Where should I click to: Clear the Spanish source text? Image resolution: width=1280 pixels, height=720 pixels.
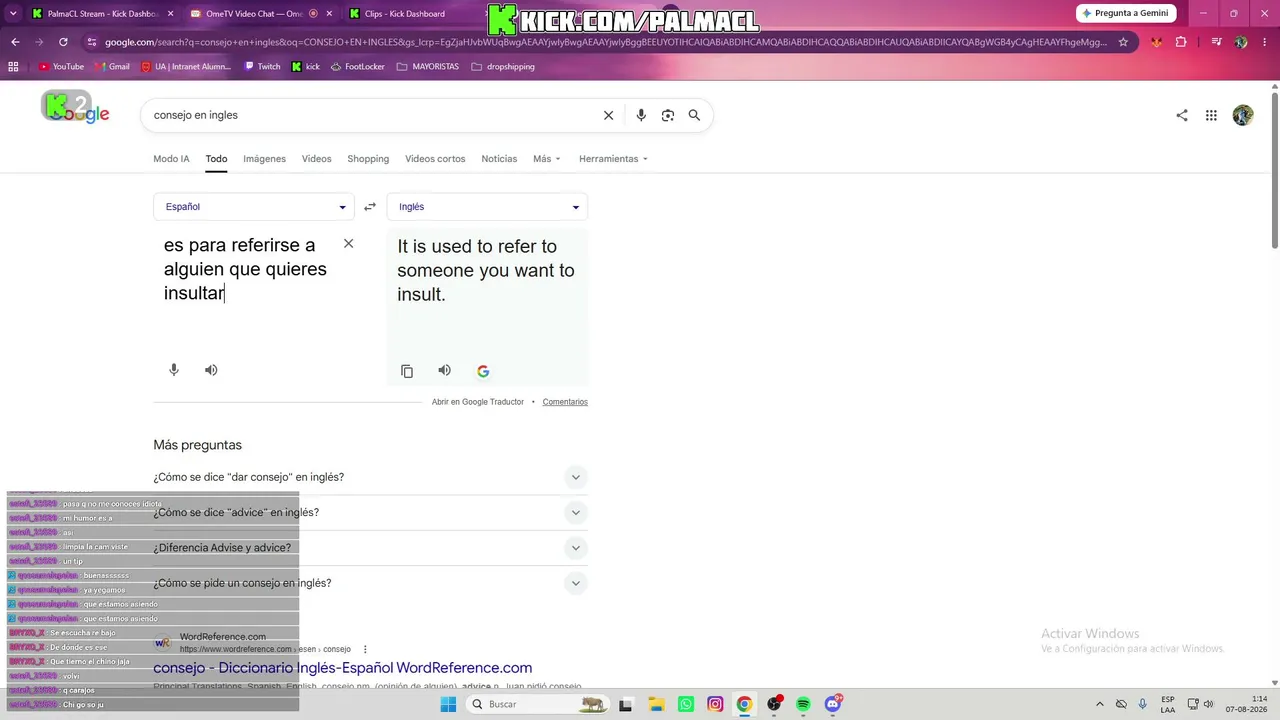[x=348, y=243]
